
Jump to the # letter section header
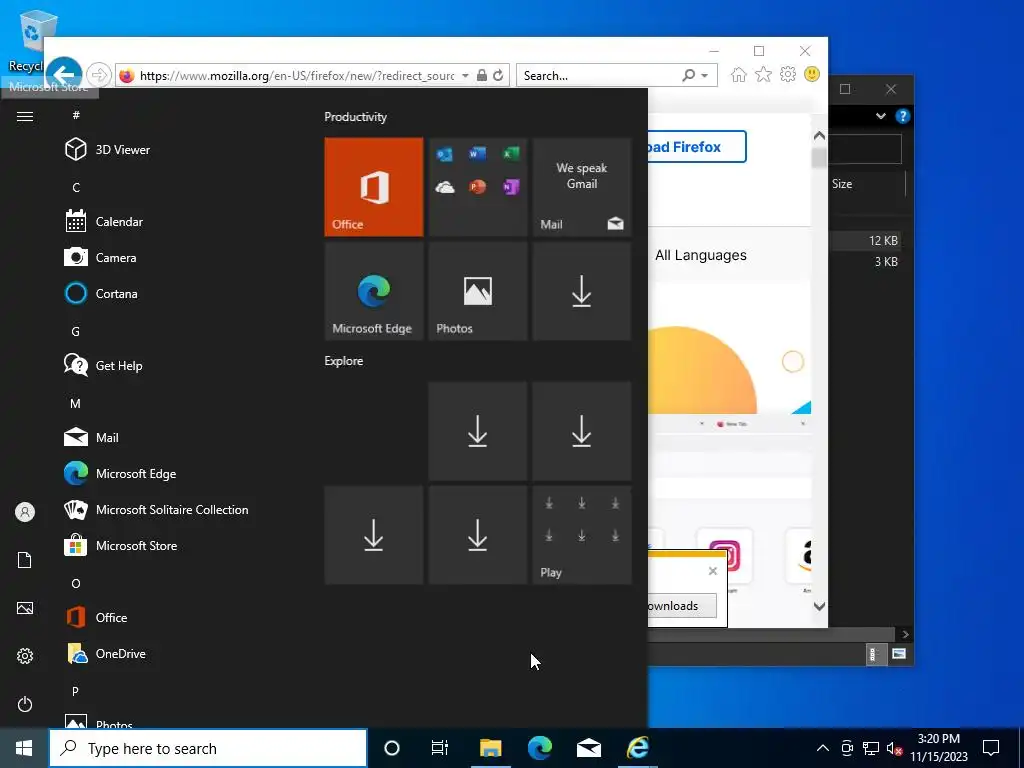click(76, 115)
